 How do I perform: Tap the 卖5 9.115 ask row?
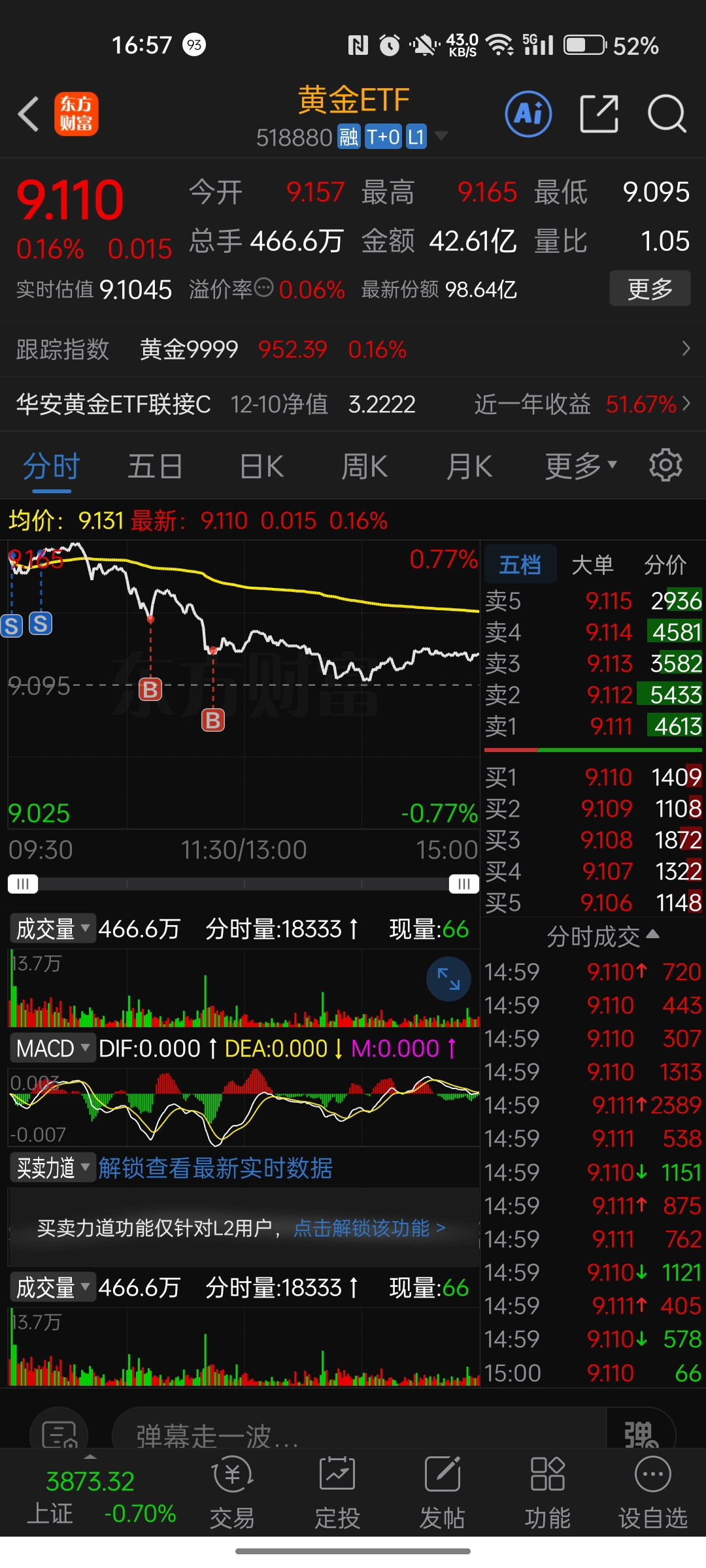click(594, 600)
